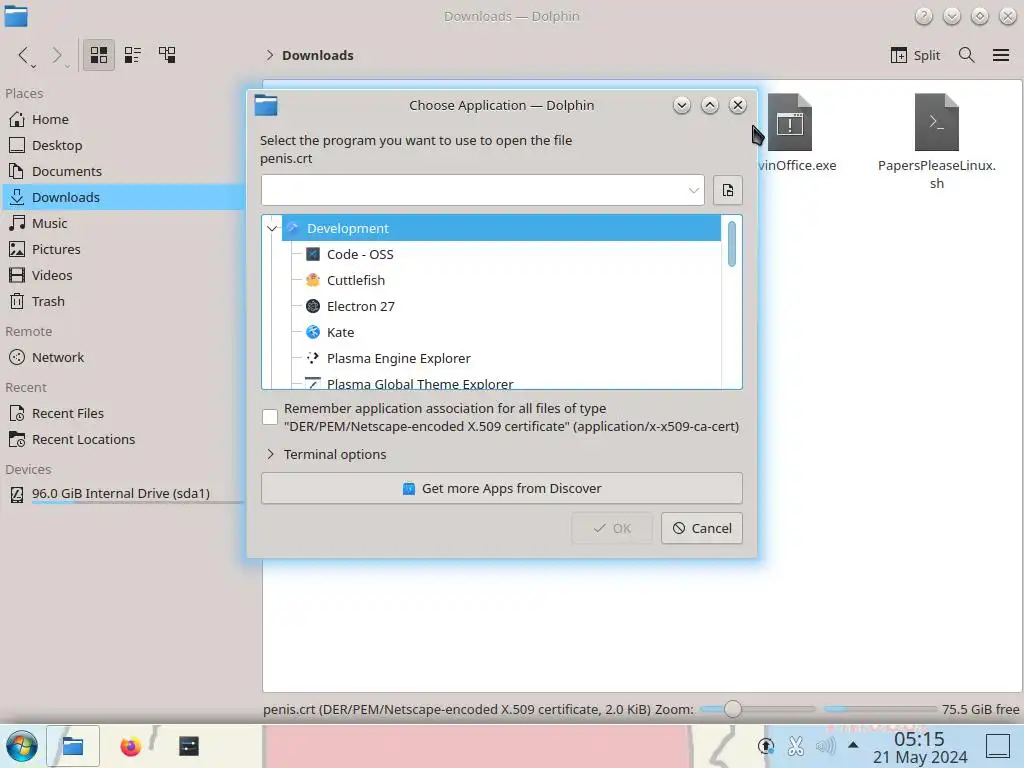
Task: Open the volume tray icon
Action: 825,746
